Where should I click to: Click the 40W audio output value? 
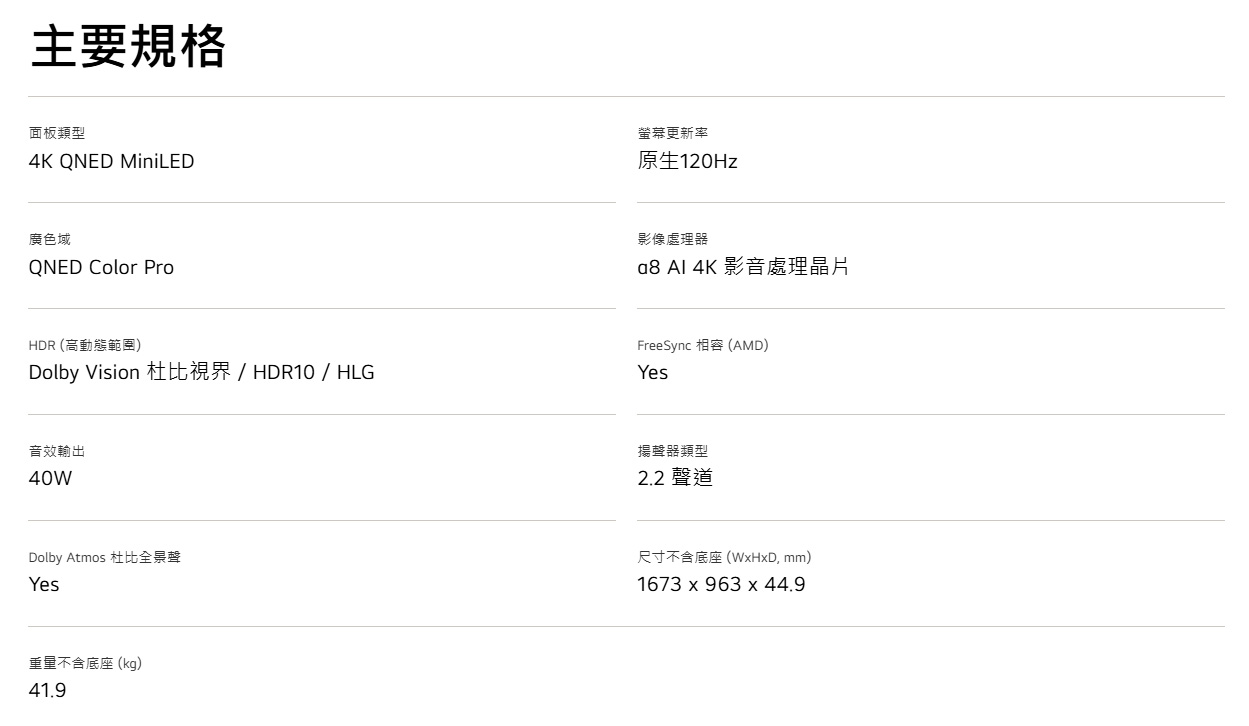pos(50,479)
